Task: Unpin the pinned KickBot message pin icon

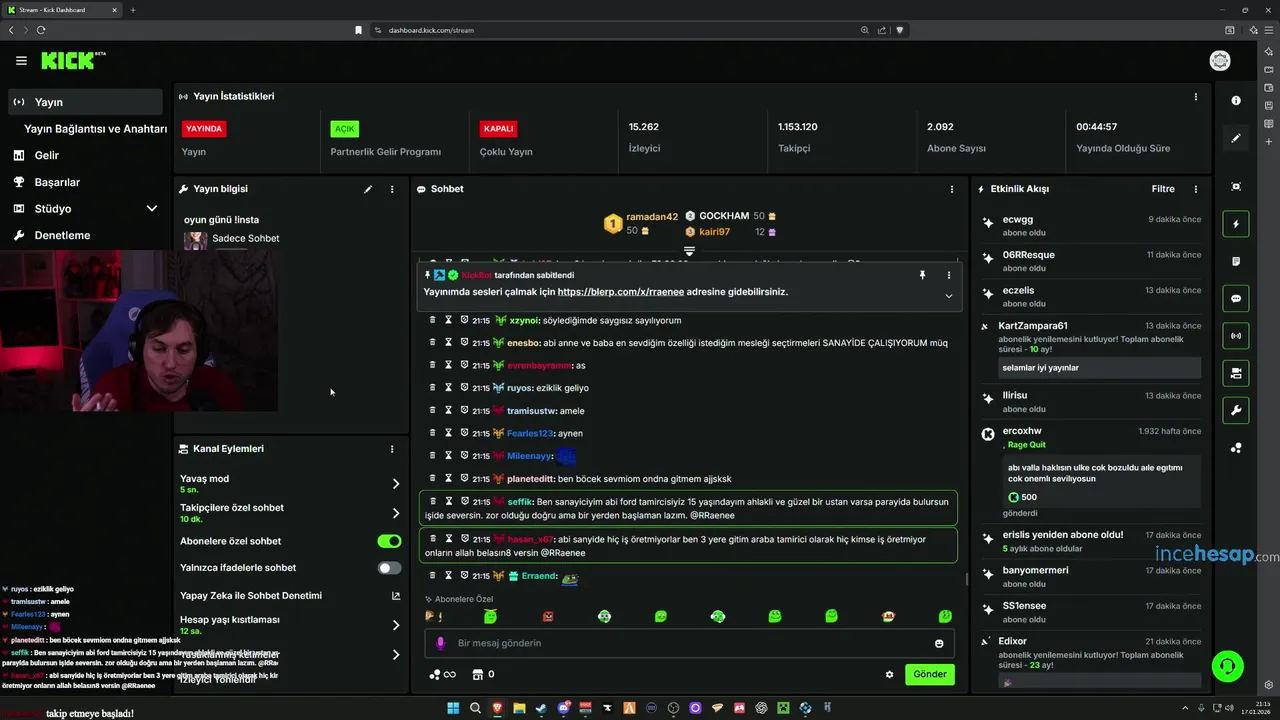Action: pyautogui.click(x=922, y=275)
